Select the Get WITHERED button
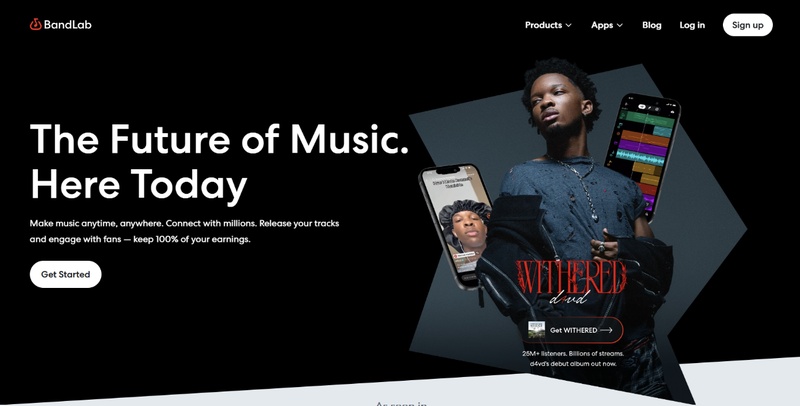The height and width of the screenshot is (406, 800). click(x=572, y=330)
